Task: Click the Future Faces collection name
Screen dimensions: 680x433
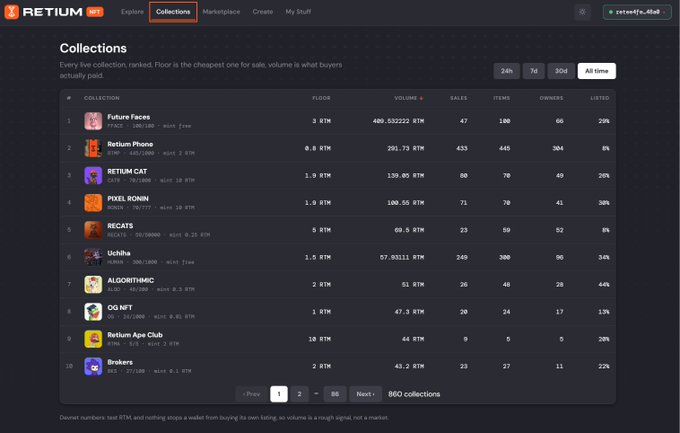Action: point(129,117)
